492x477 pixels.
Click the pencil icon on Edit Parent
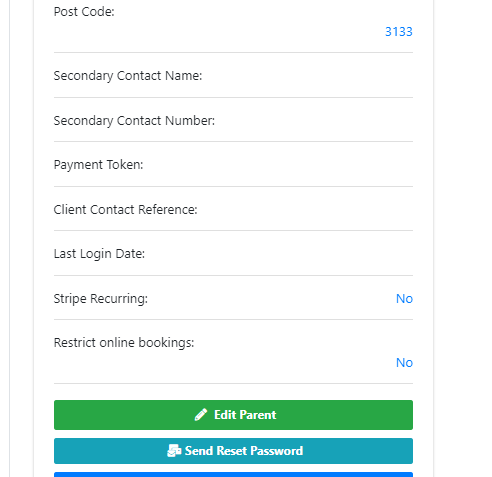coord(201,415)
